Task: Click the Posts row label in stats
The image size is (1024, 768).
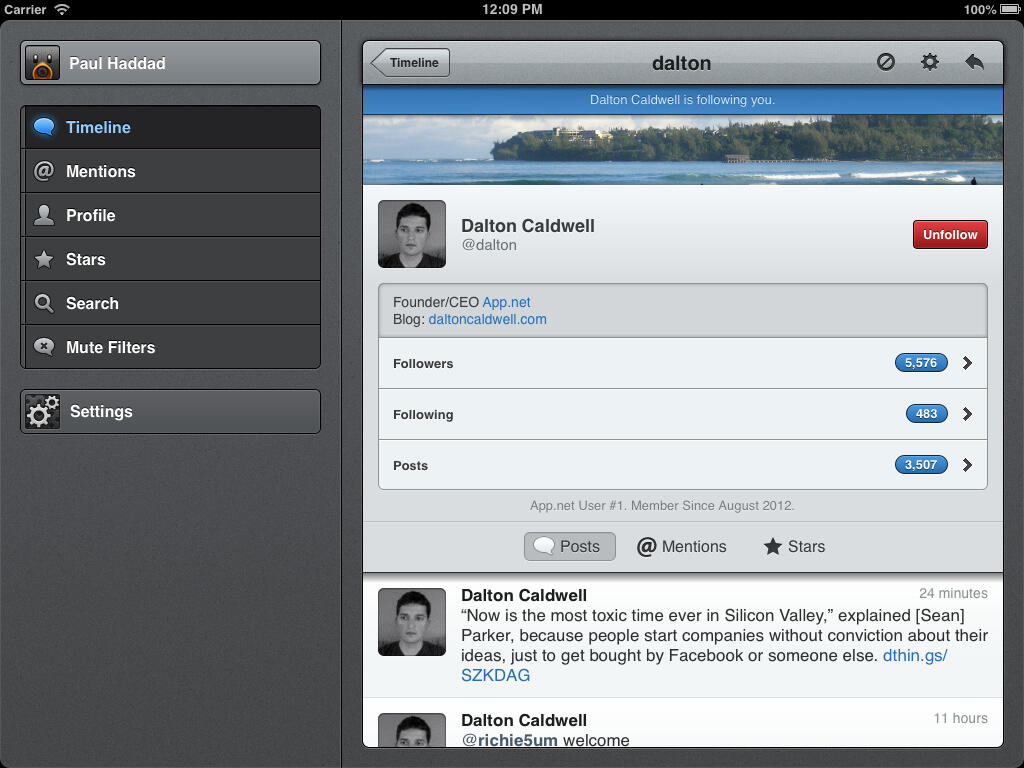Action: pos(410,466)
